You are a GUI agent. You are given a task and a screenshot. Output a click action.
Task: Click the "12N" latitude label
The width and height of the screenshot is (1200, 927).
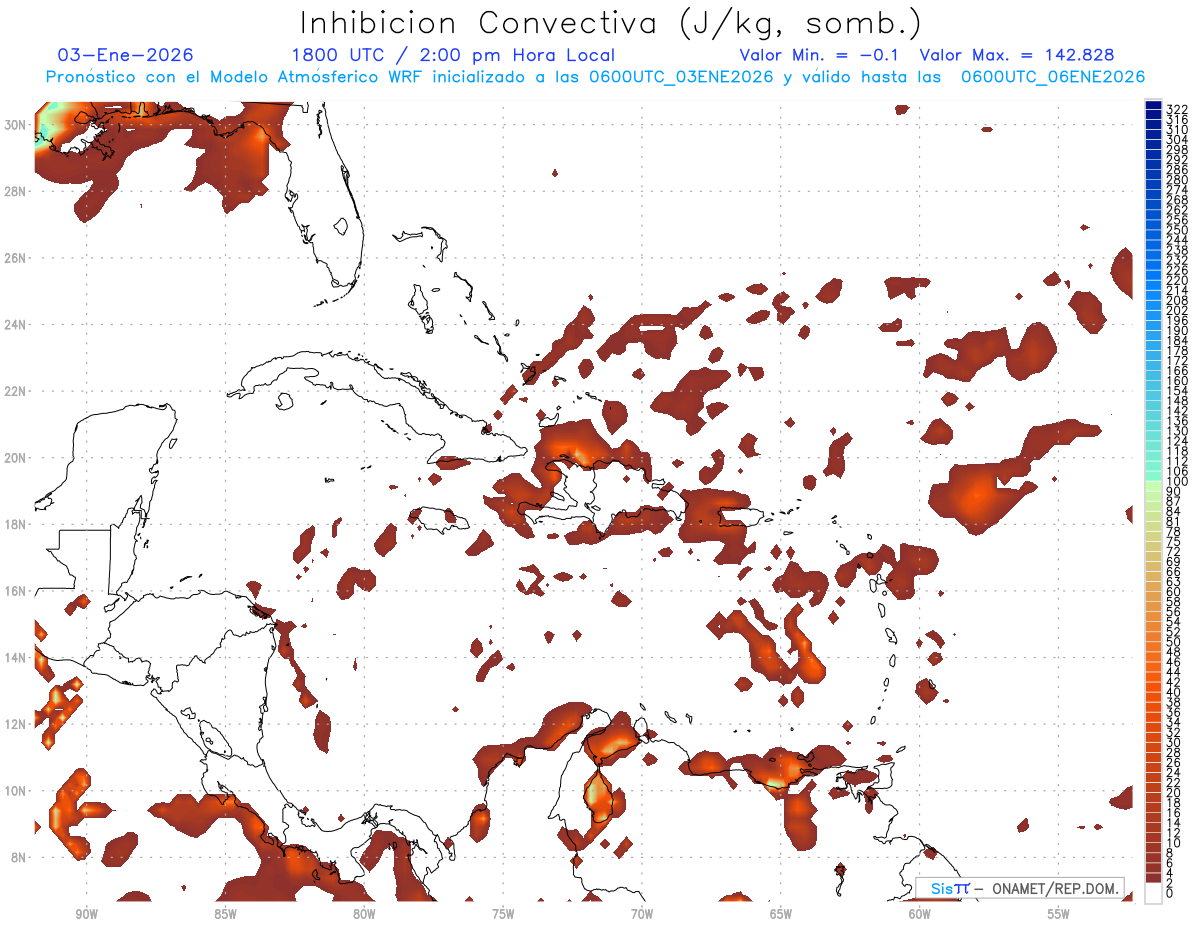pos(17,724)
